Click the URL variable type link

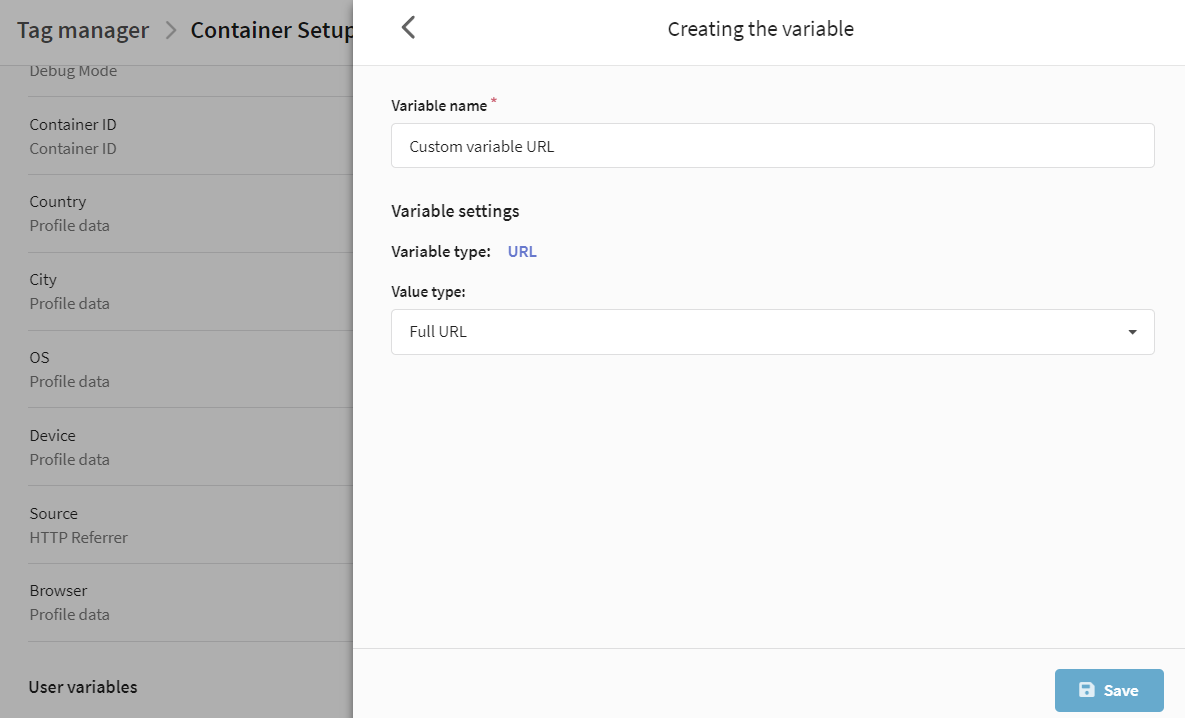point(522,252)
